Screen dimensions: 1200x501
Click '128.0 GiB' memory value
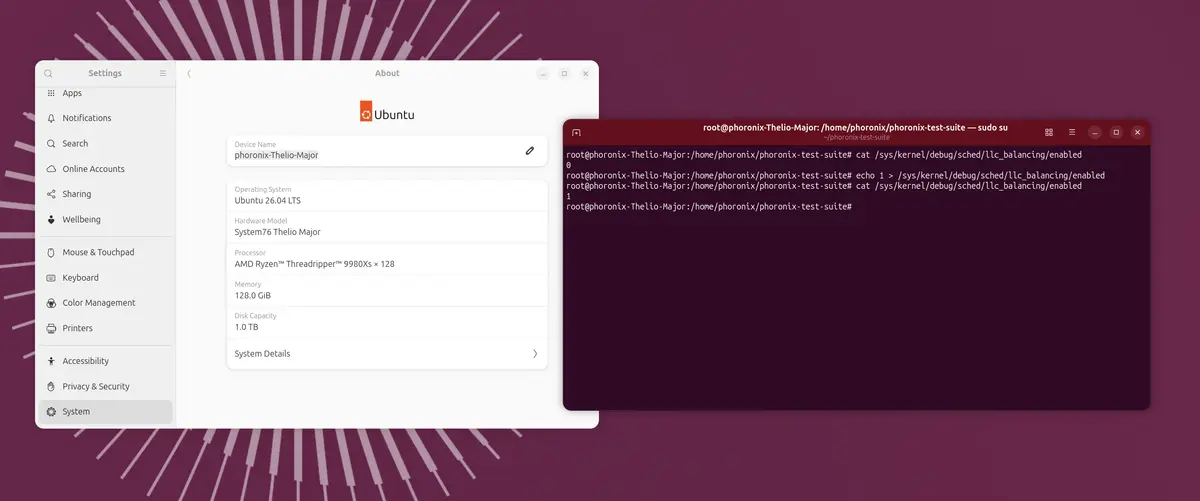(x=253, y=296)
